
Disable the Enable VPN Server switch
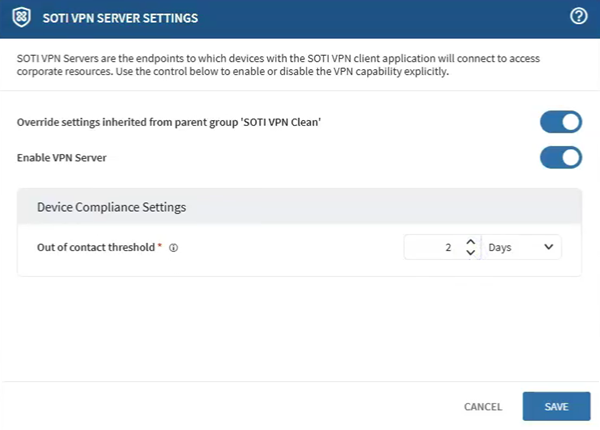click(561, 157)
